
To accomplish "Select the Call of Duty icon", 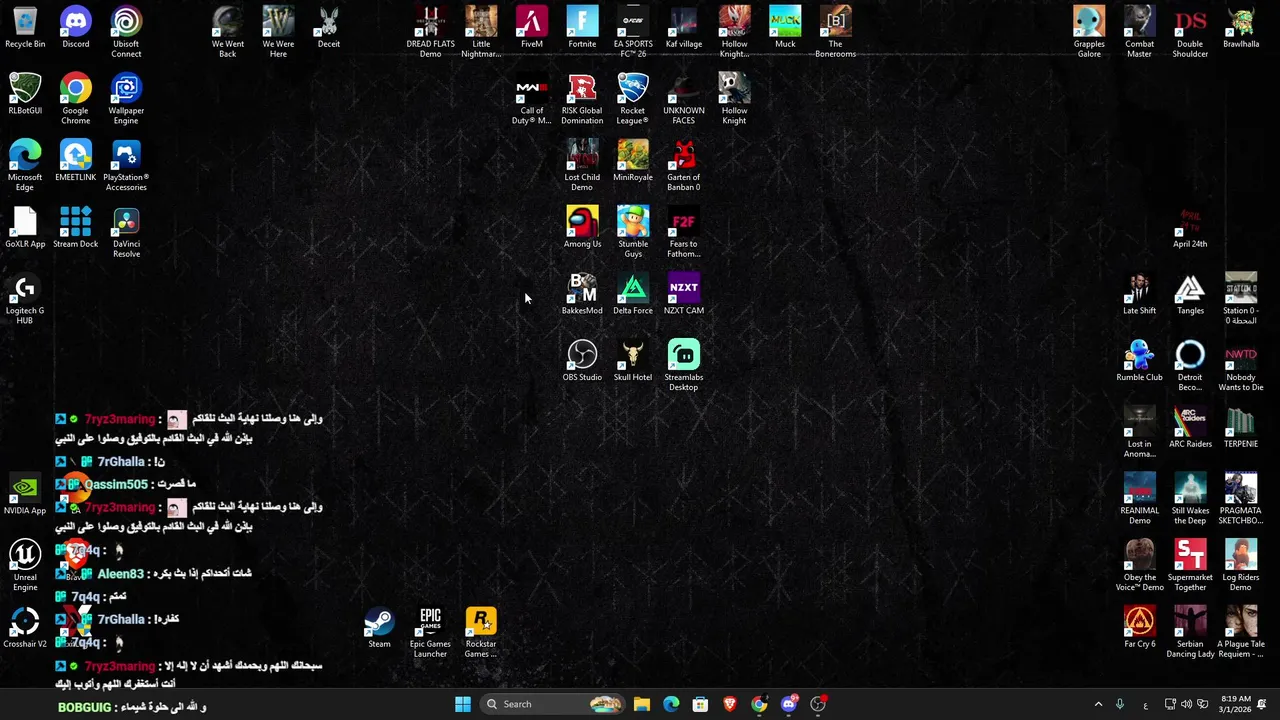I will (532, 99).
